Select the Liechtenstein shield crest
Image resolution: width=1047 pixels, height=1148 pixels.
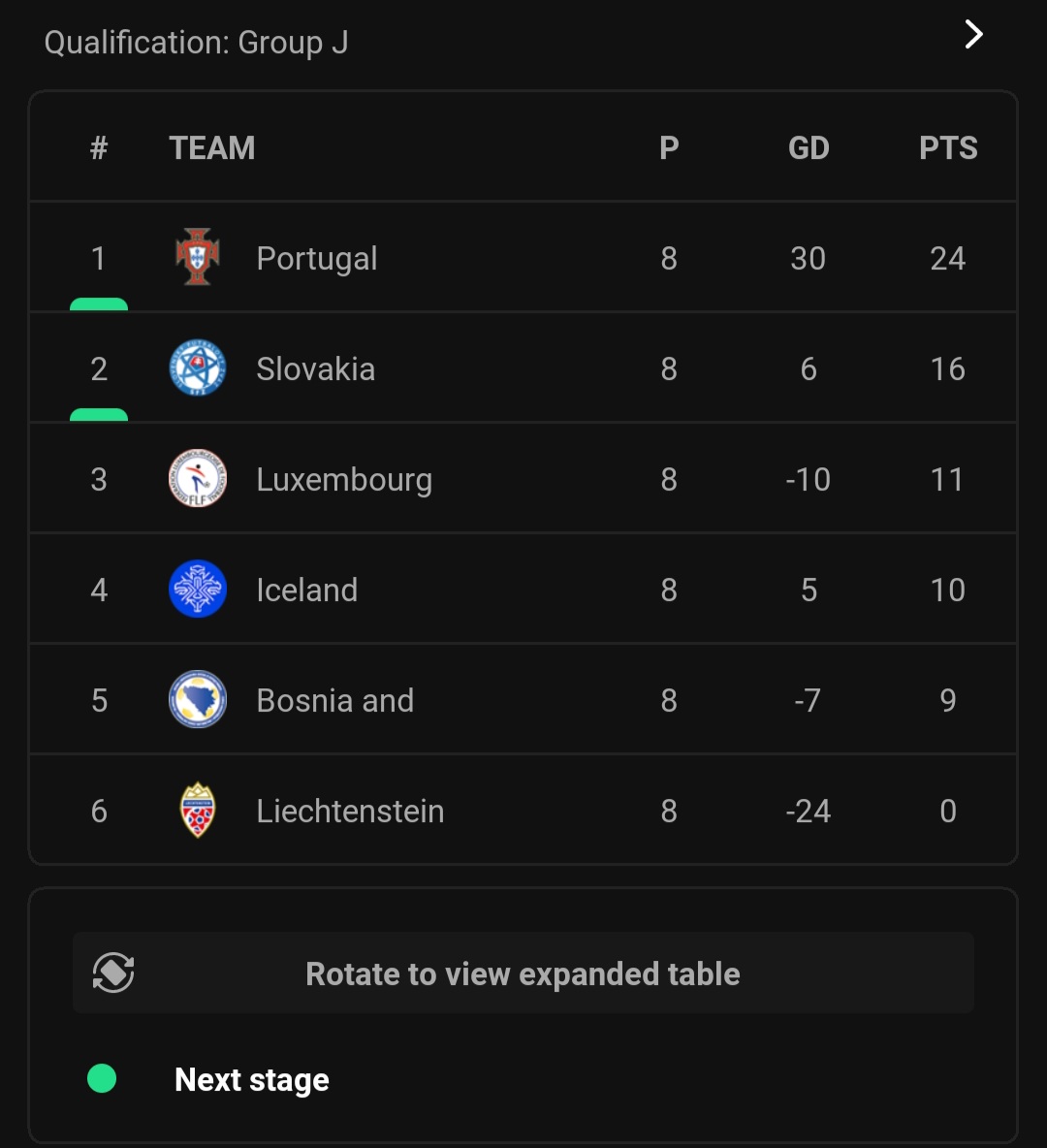pos(198,810)
